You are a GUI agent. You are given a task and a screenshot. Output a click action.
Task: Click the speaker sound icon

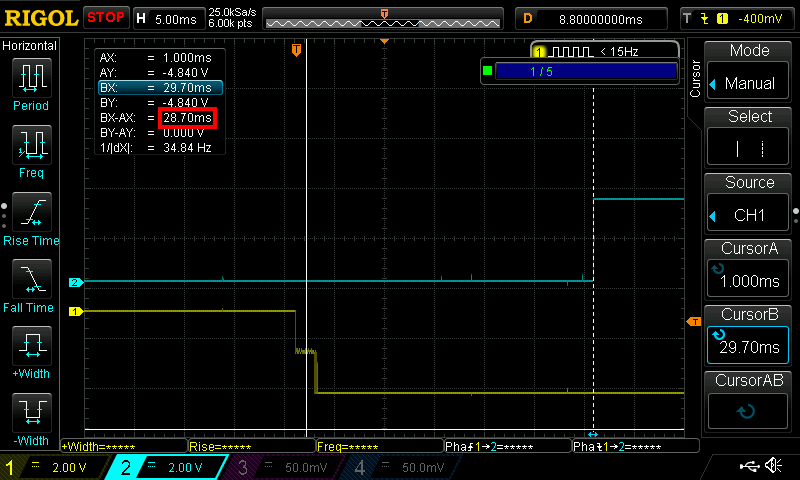[x=773, y=465]
